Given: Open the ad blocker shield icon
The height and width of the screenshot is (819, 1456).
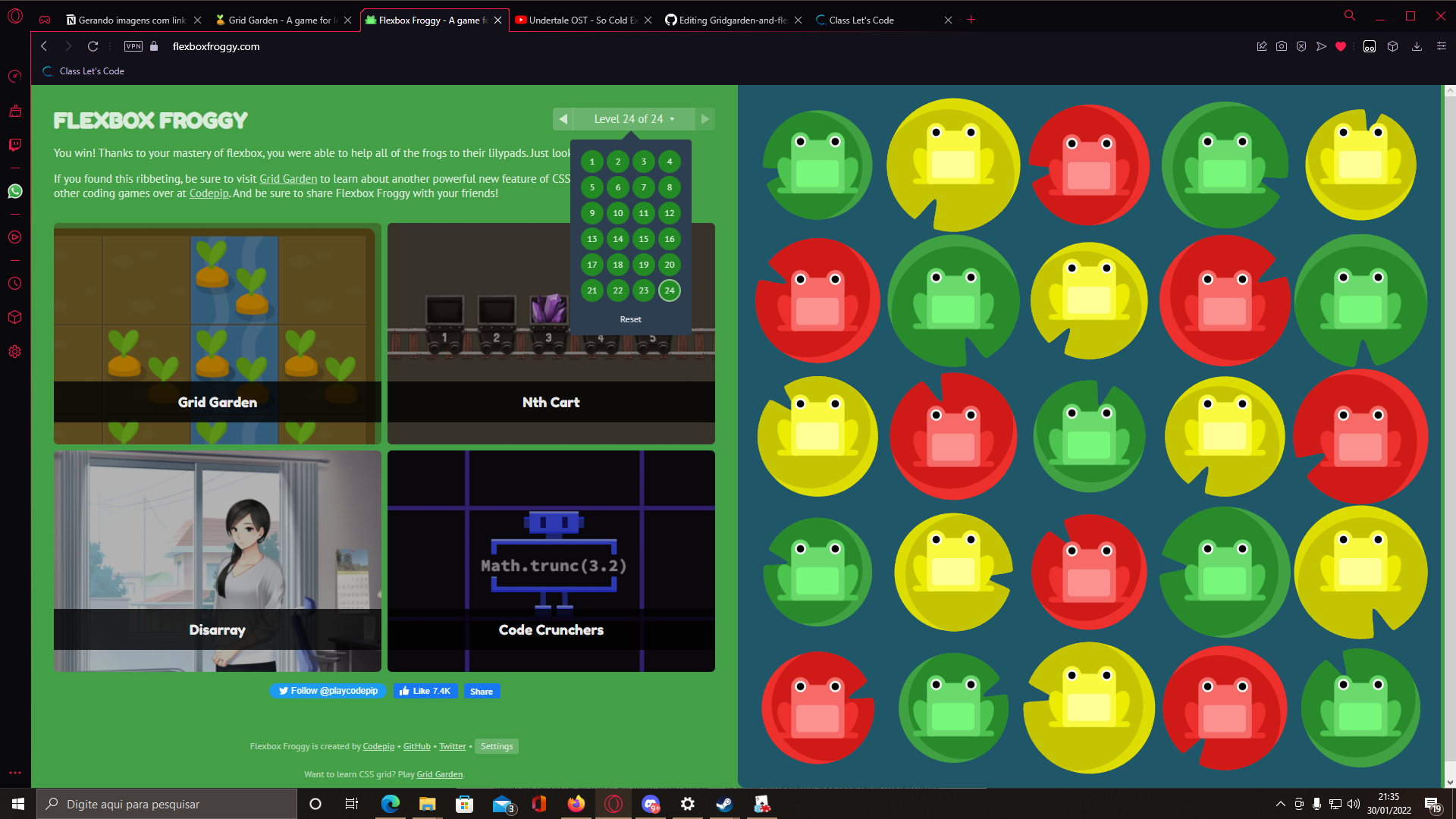Looking at the screenshot, I should click(x=1302, y=46).
